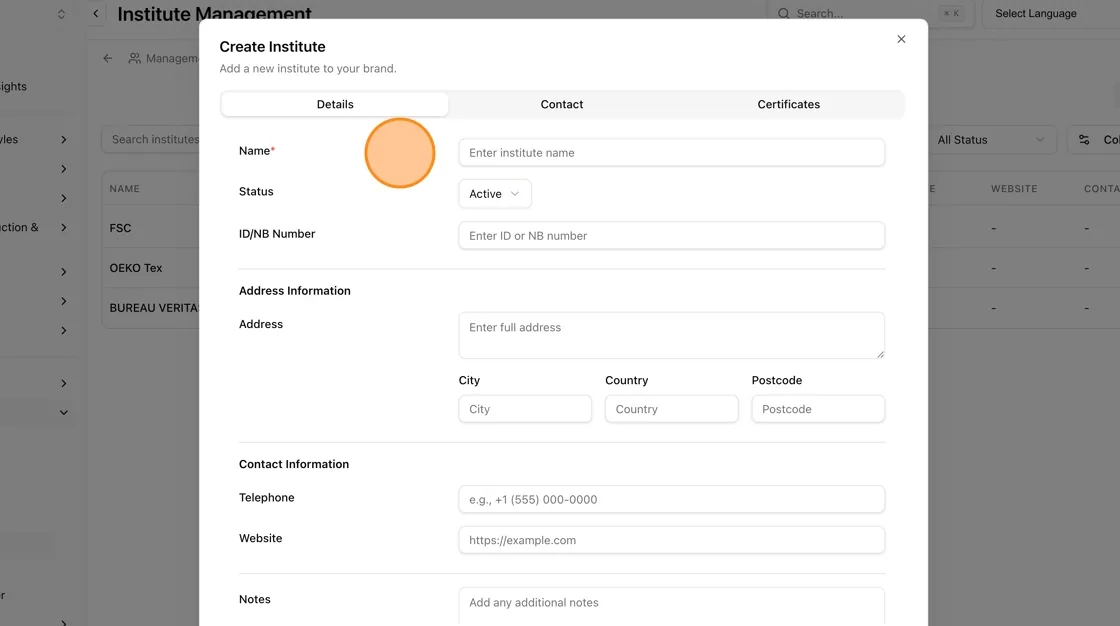
Task: Click the full address text area
Action: [671, 335]
